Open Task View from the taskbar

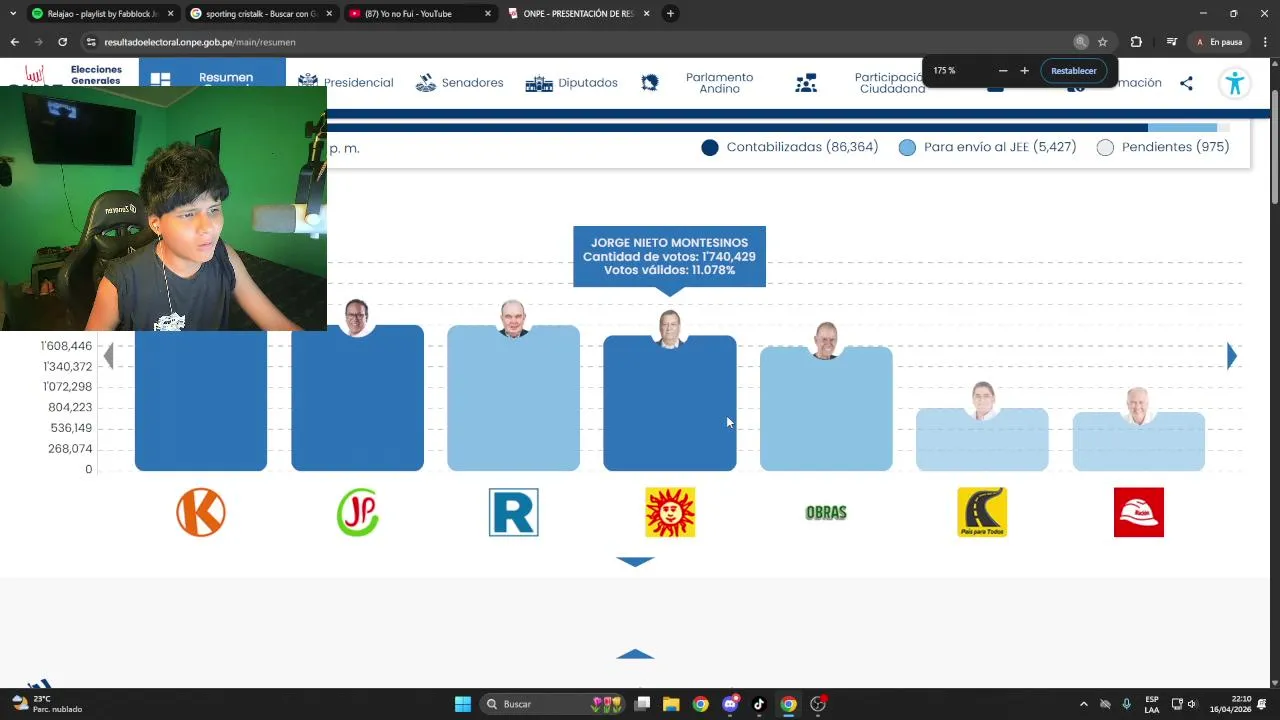[x=642, y=704]
